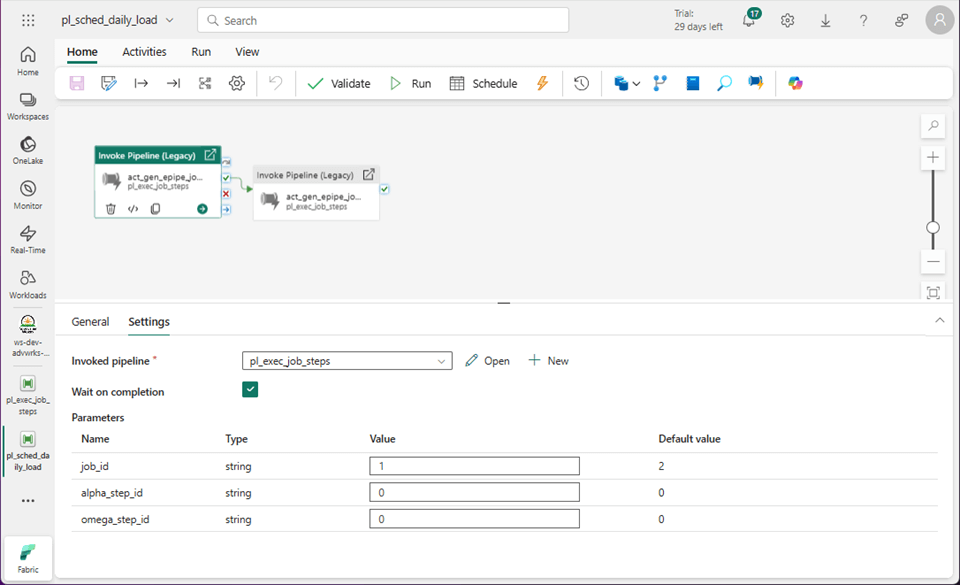Delete the selected Invoke Pipeline activity
The width and height of the screenshot is (960, 585).
coord(111,209)
